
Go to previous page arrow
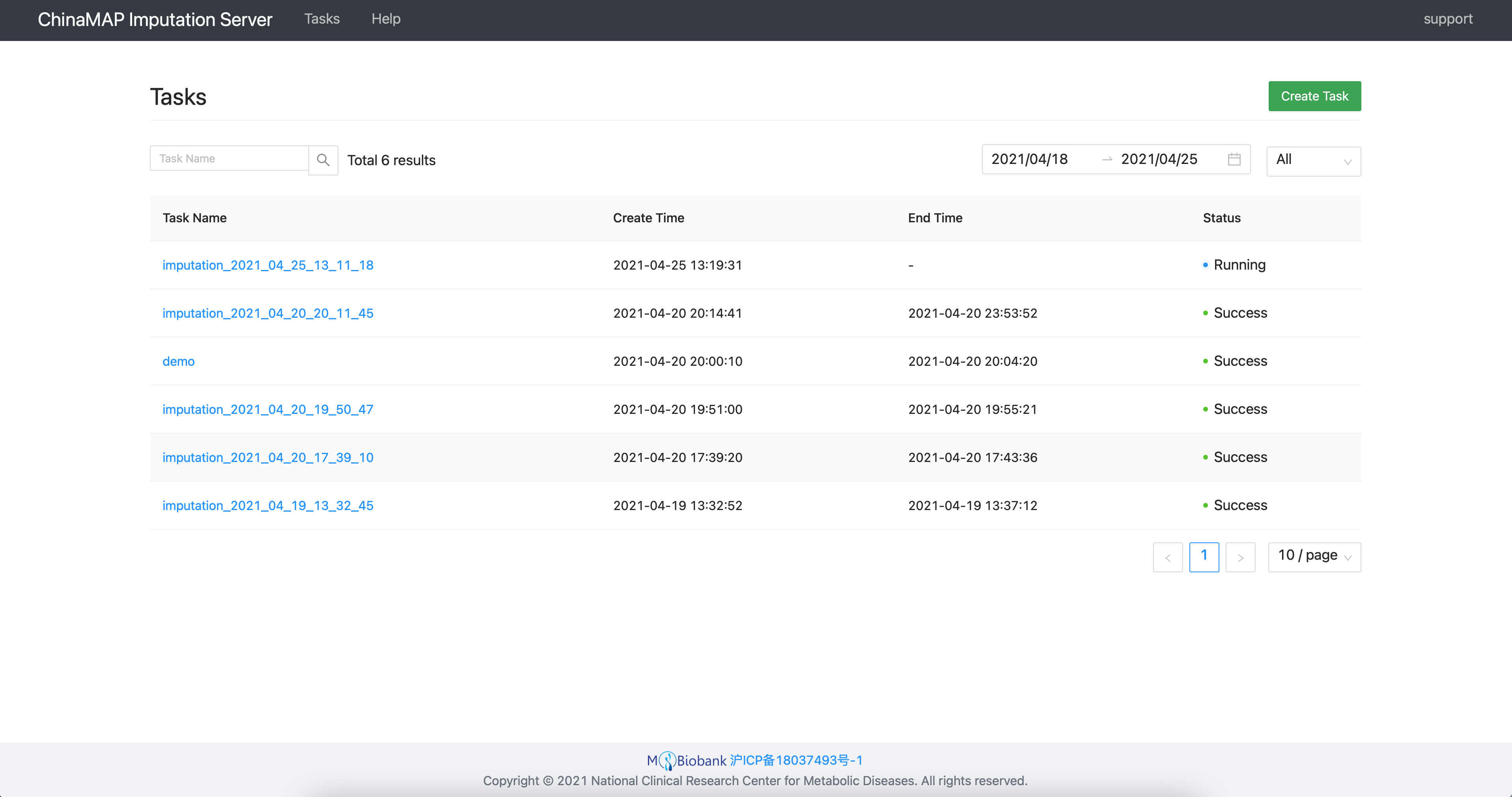point(1167,557)
